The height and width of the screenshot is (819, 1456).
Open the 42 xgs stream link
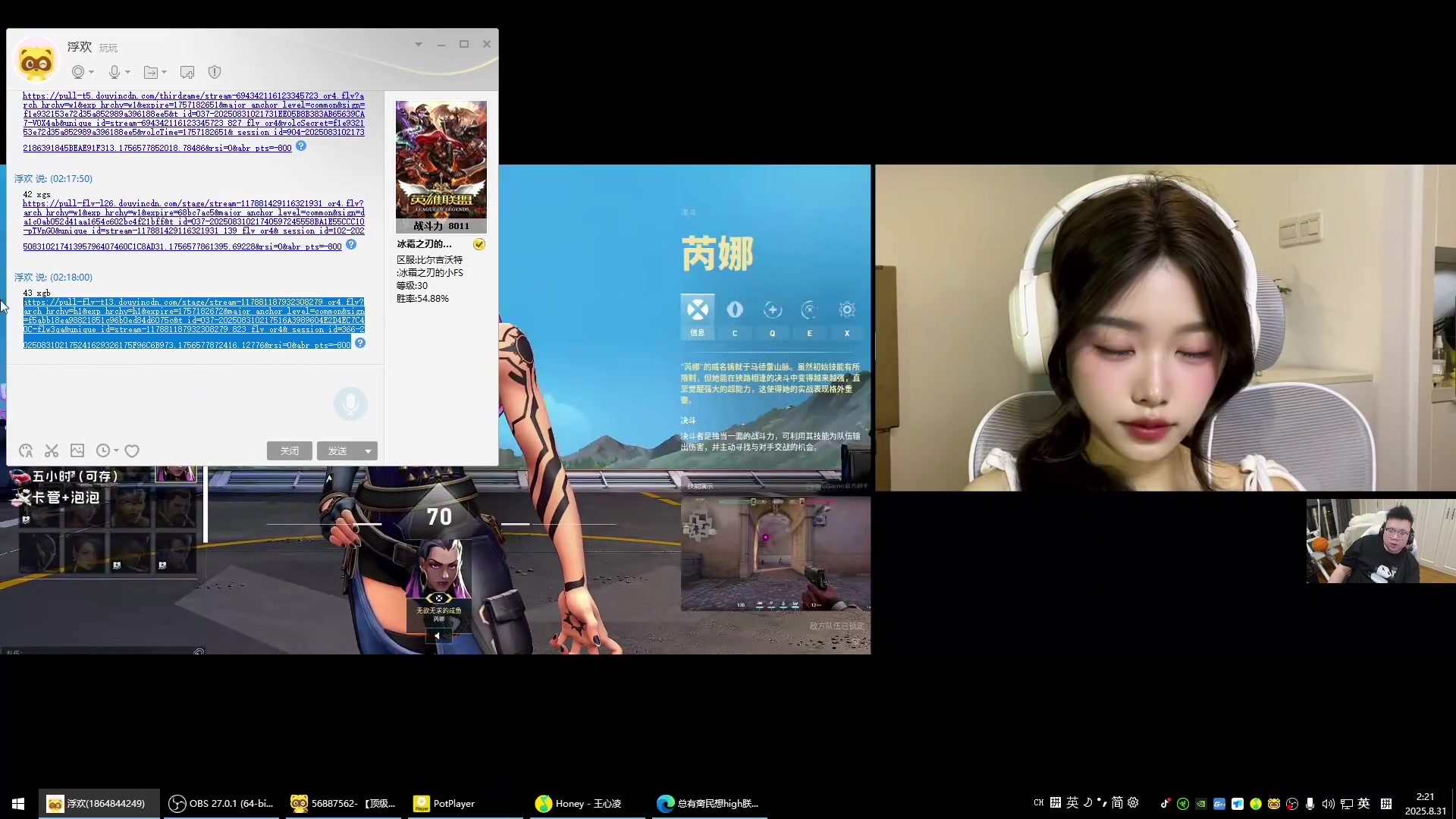pos(193,224)
